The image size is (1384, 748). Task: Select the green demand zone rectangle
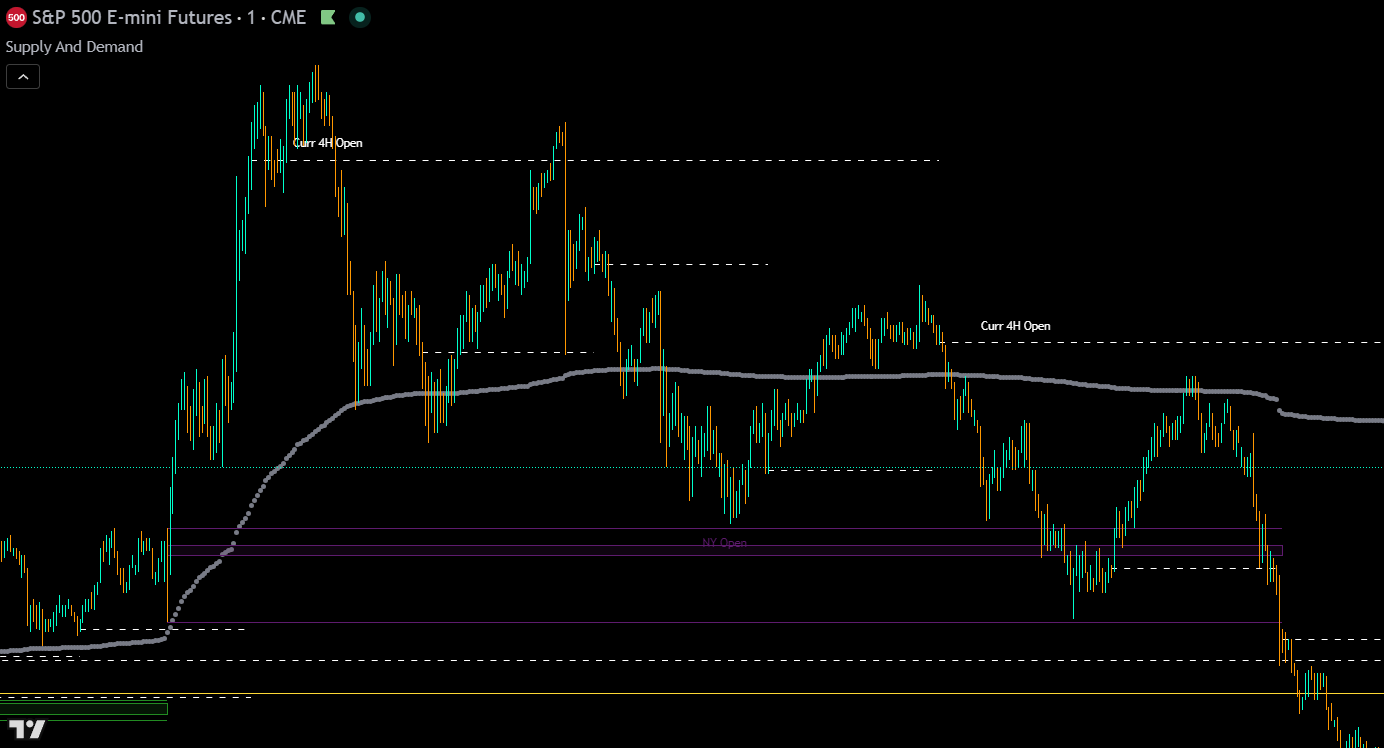pyautogui.click(x=83, y=709)
